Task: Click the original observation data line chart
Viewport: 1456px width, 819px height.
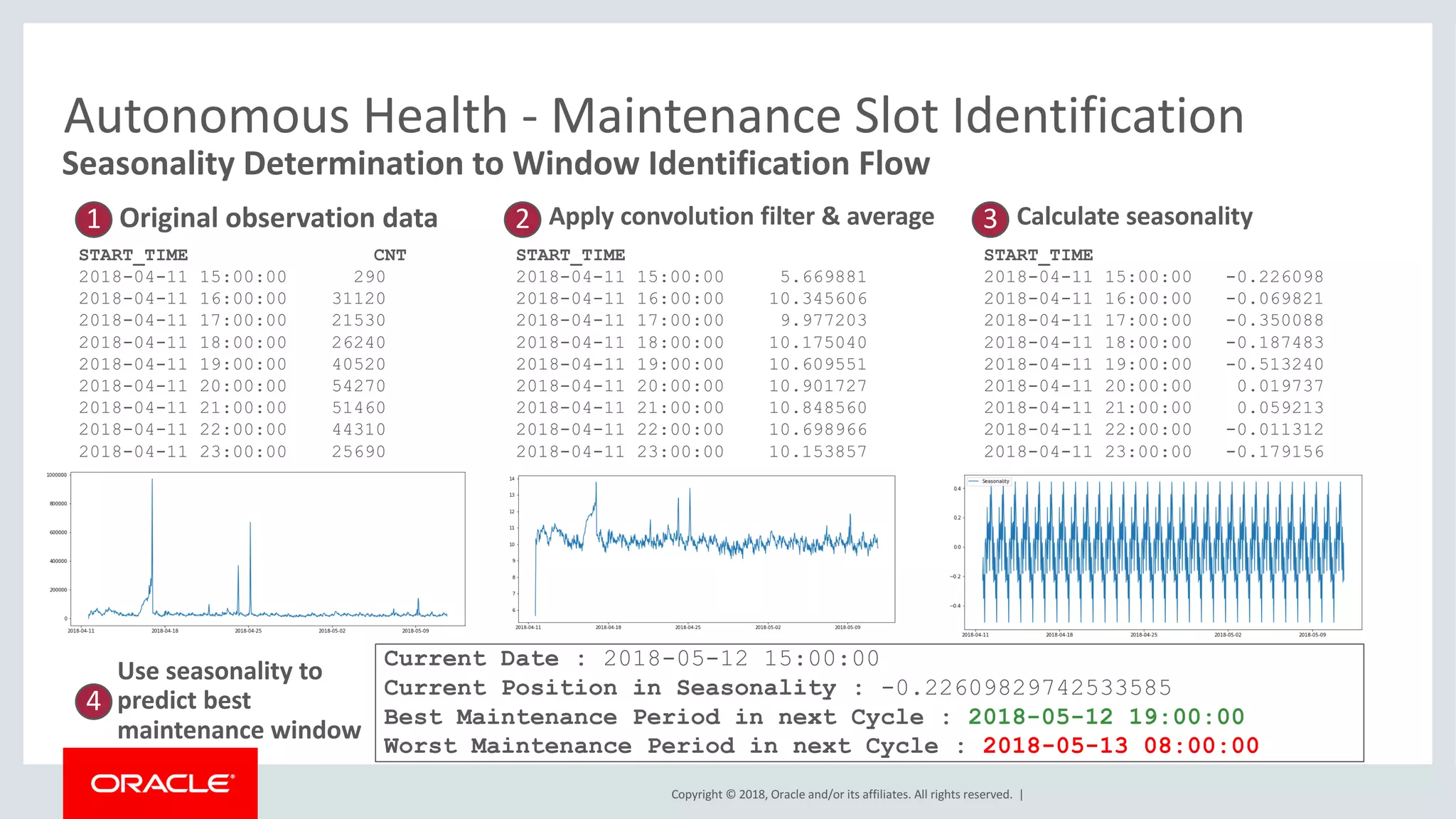Action: point(267,549)
